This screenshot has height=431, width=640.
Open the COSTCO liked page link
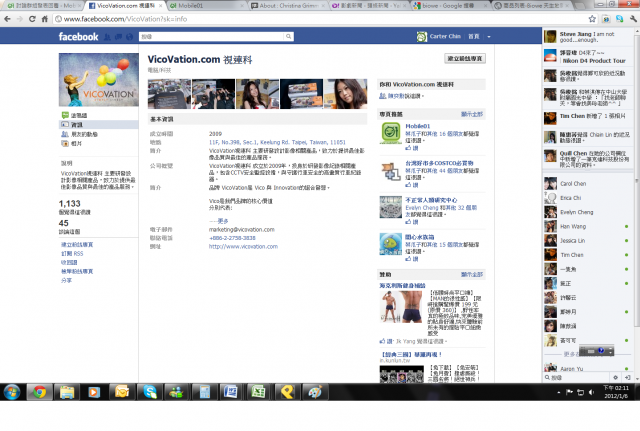pos(439,163)
